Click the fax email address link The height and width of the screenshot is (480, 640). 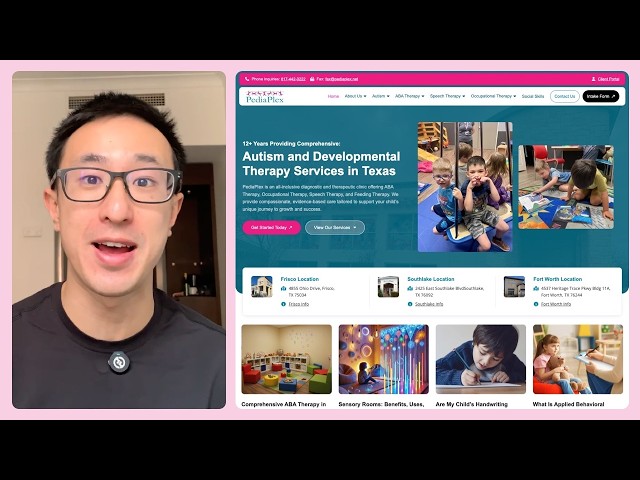pos(341,79)
